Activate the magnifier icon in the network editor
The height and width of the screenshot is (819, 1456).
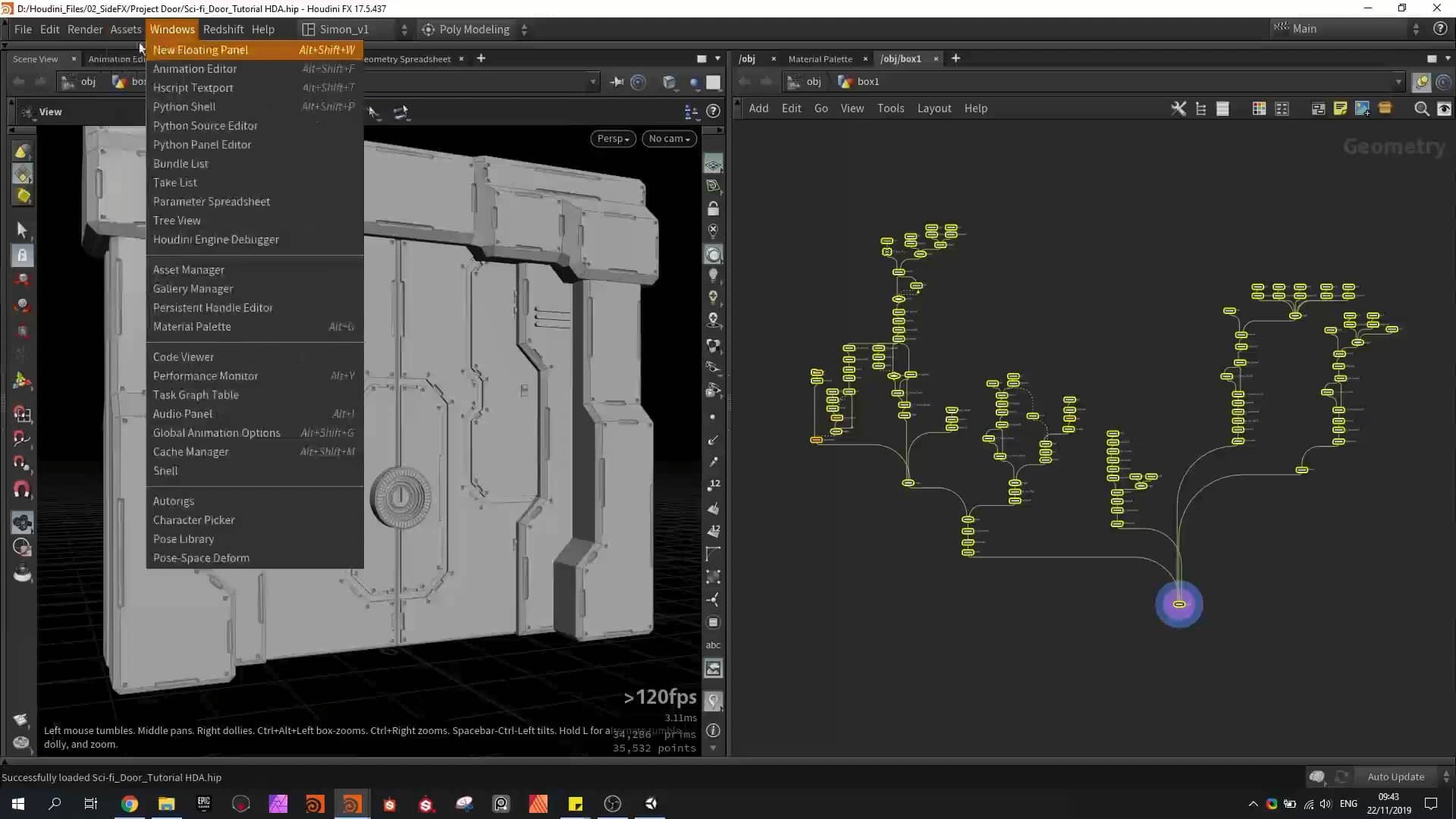(x=1420, y=108)
